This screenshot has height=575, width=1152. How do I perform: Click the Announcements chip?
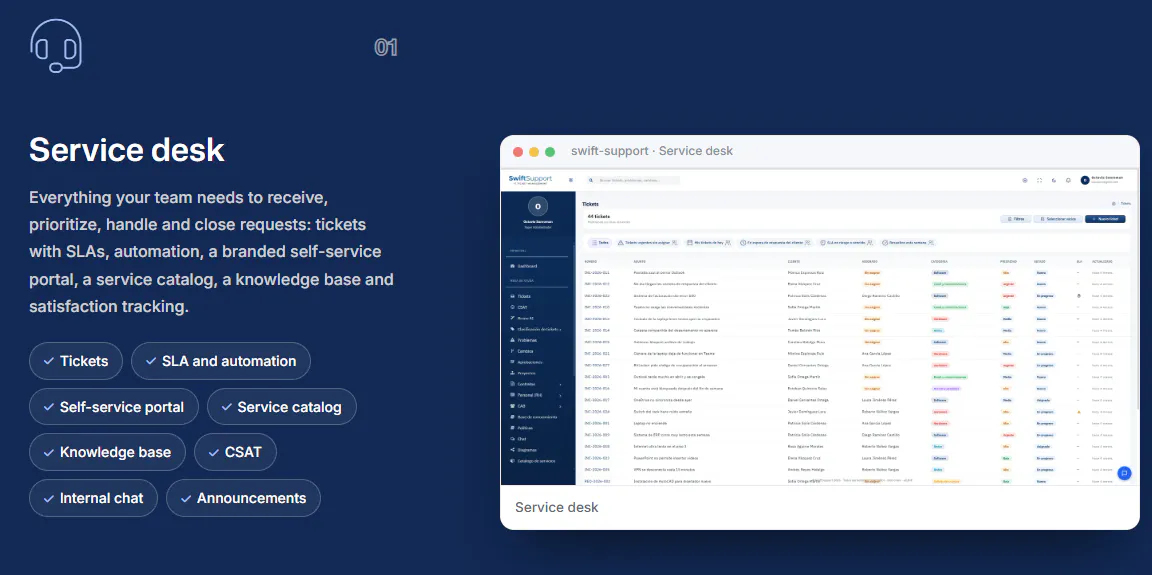243,498
